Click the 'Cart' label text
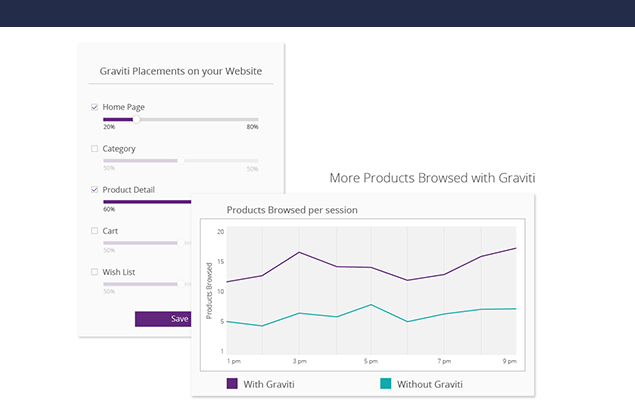635x416 pixels. coord(110,231)
